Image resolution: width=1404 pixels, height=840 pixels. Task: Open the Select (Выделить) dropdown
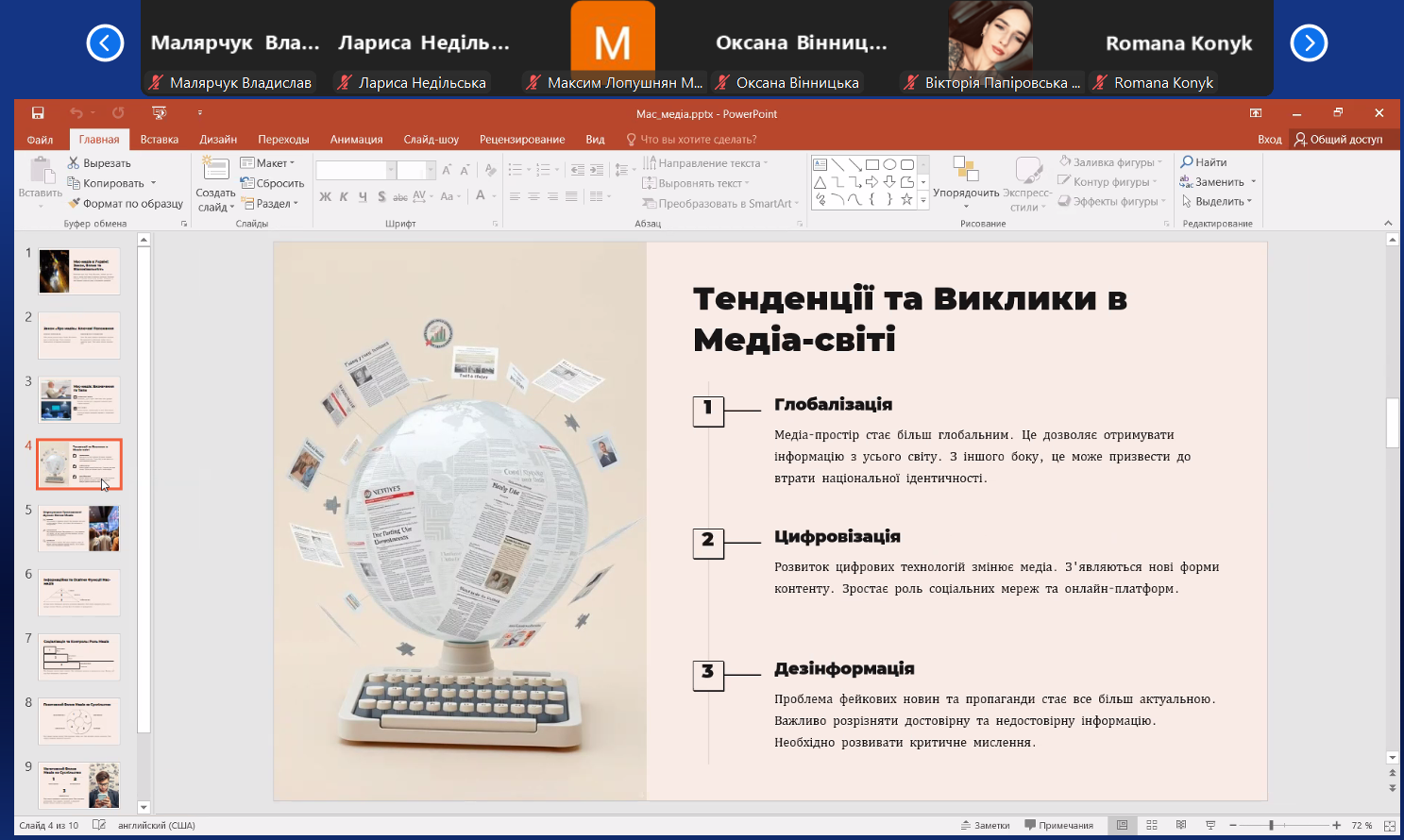pyautogui.click(x=1218, y=202)
